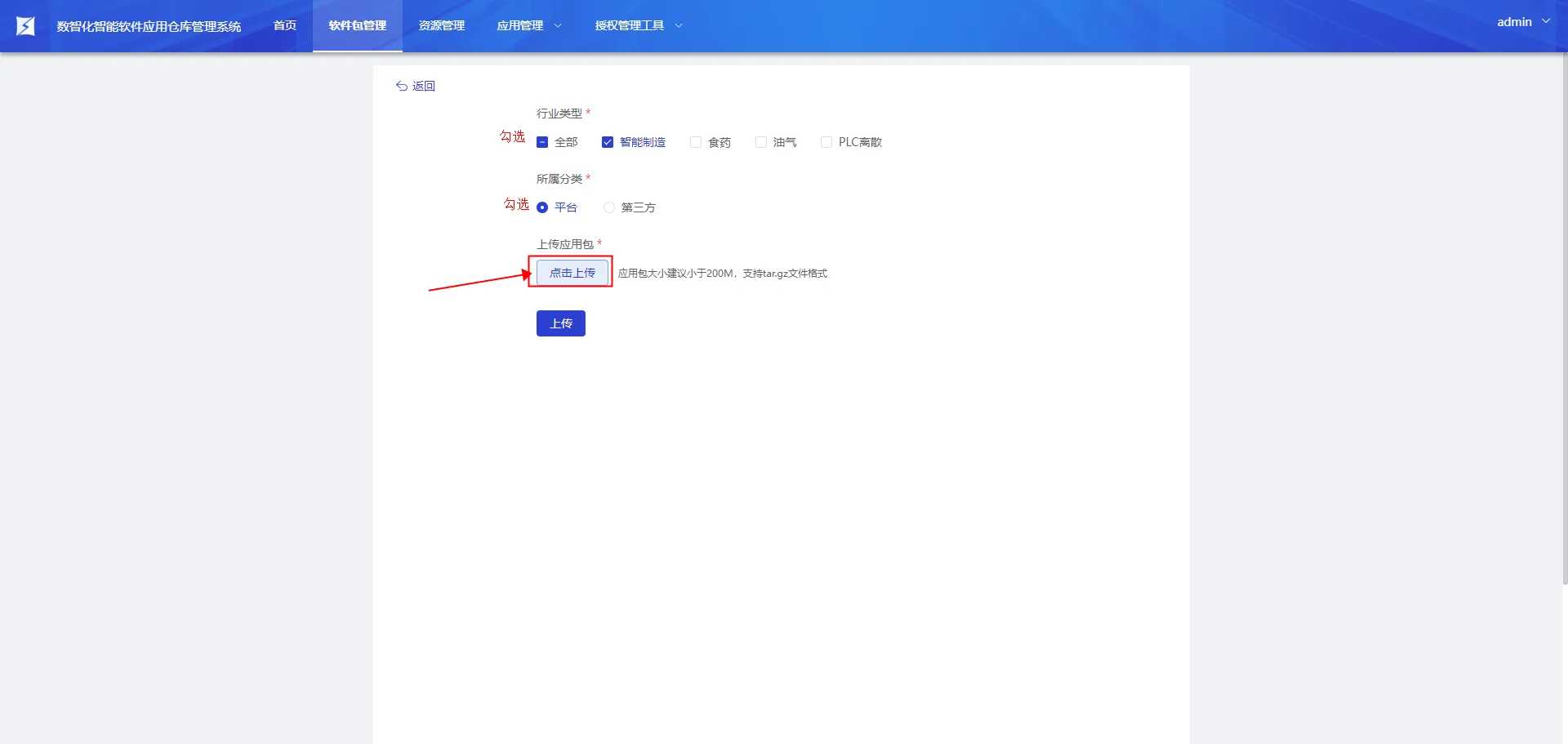Select the 平台 radio button
The image size is (1568, 744).
[x=542, y=207]
